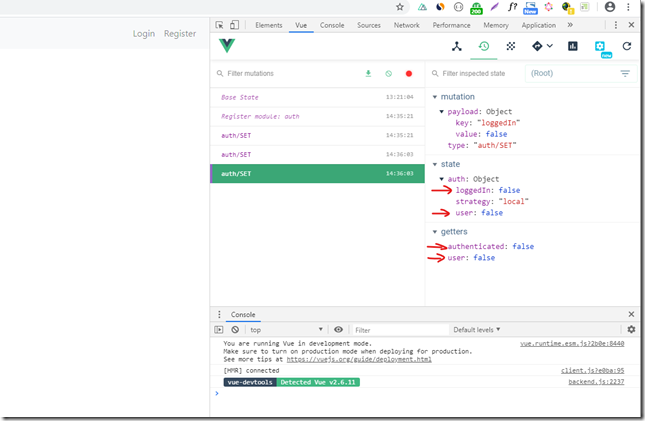This screenshot has width=645, height=421.
Task: Switch to the Console devtools tab
Action: tap(332, 25)
